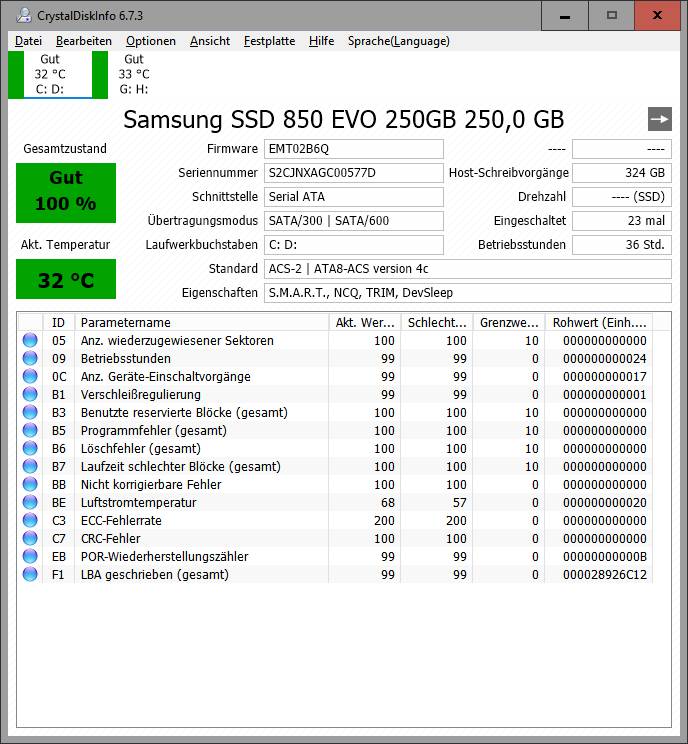Click the Akt. Temperatur label
Screen dimensions: 688x744
point(65,245)
